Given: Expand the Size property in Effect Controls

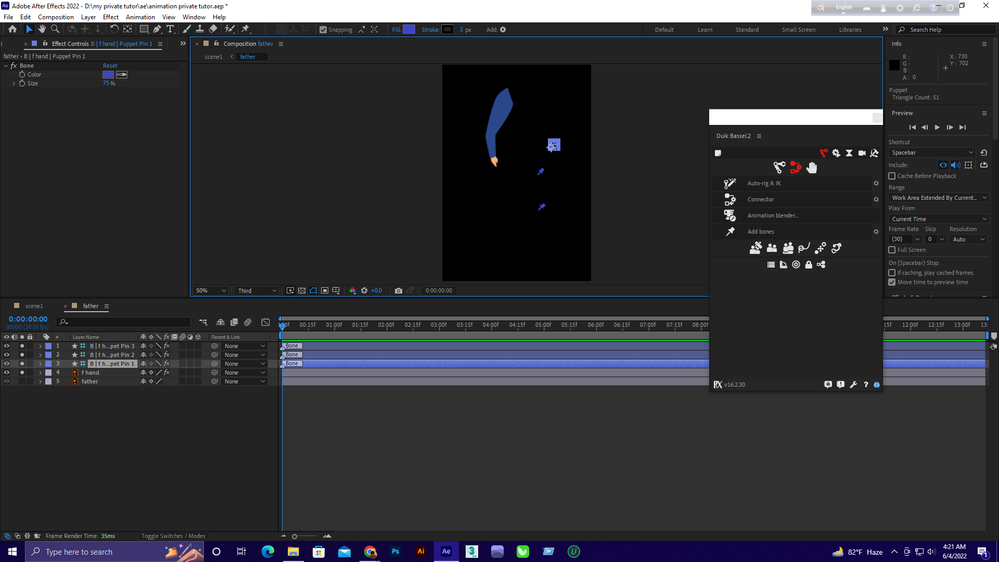Looking at the screenshot, I should [x=14, y=83].
